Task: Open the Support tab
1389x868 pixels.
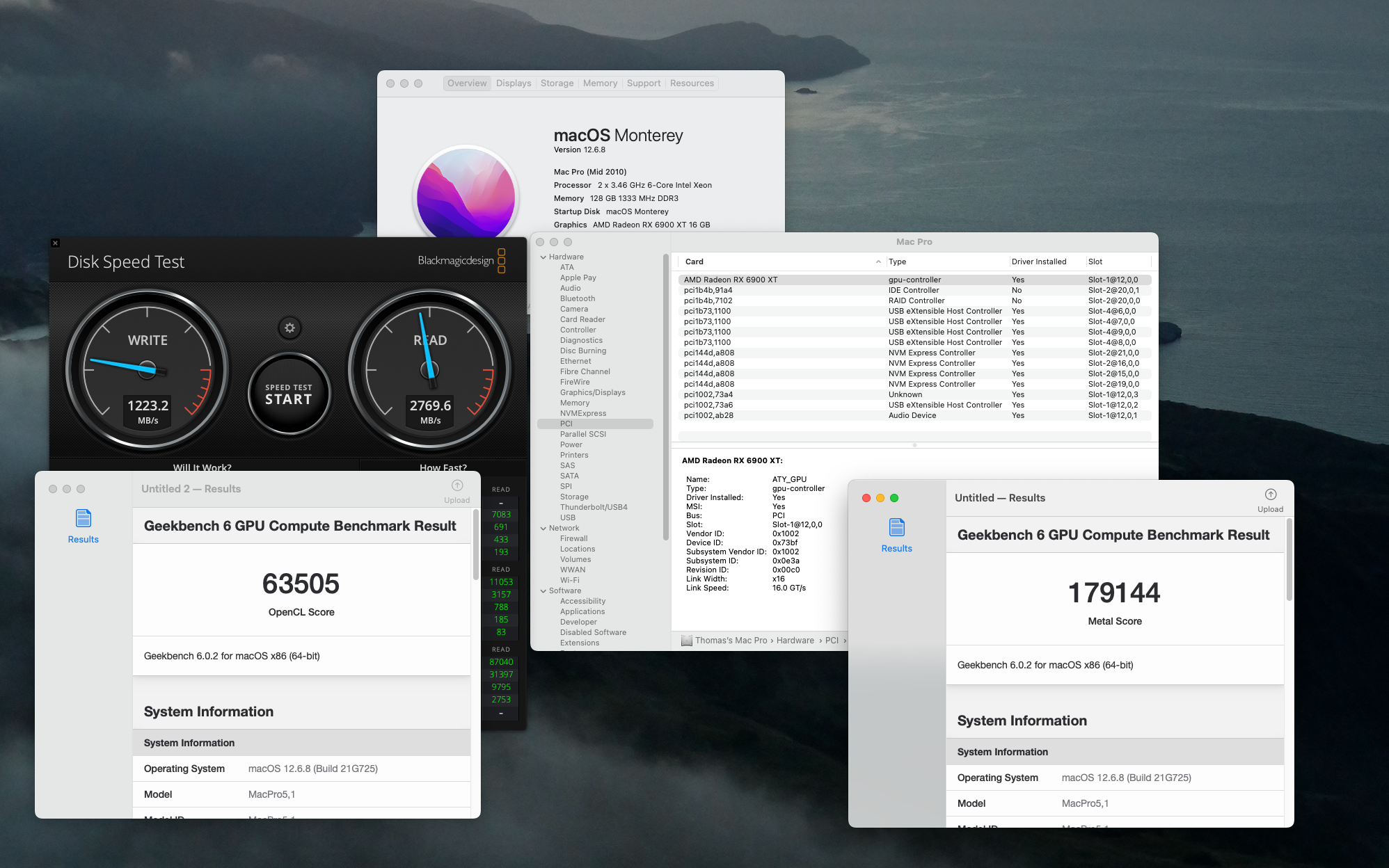Action: (644, 83)
